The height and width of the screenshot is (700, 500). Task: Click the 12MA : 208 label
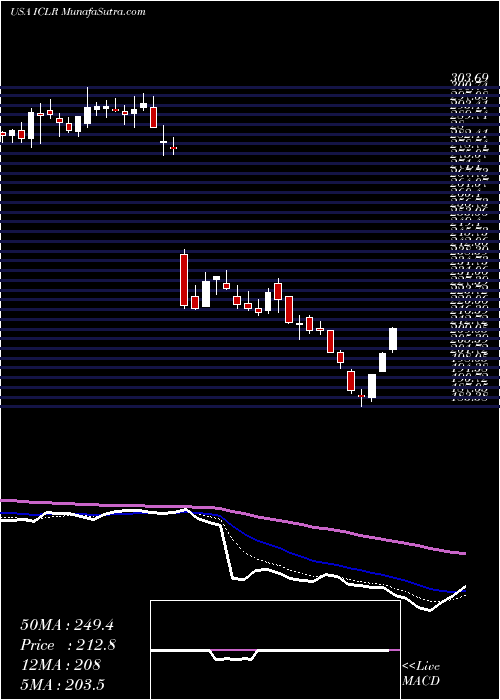click(60, 665)
